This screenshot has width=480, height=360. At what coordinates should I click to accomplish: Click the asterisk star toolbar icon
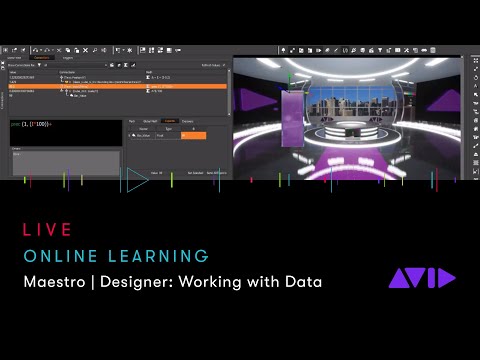tap(130, 50)
